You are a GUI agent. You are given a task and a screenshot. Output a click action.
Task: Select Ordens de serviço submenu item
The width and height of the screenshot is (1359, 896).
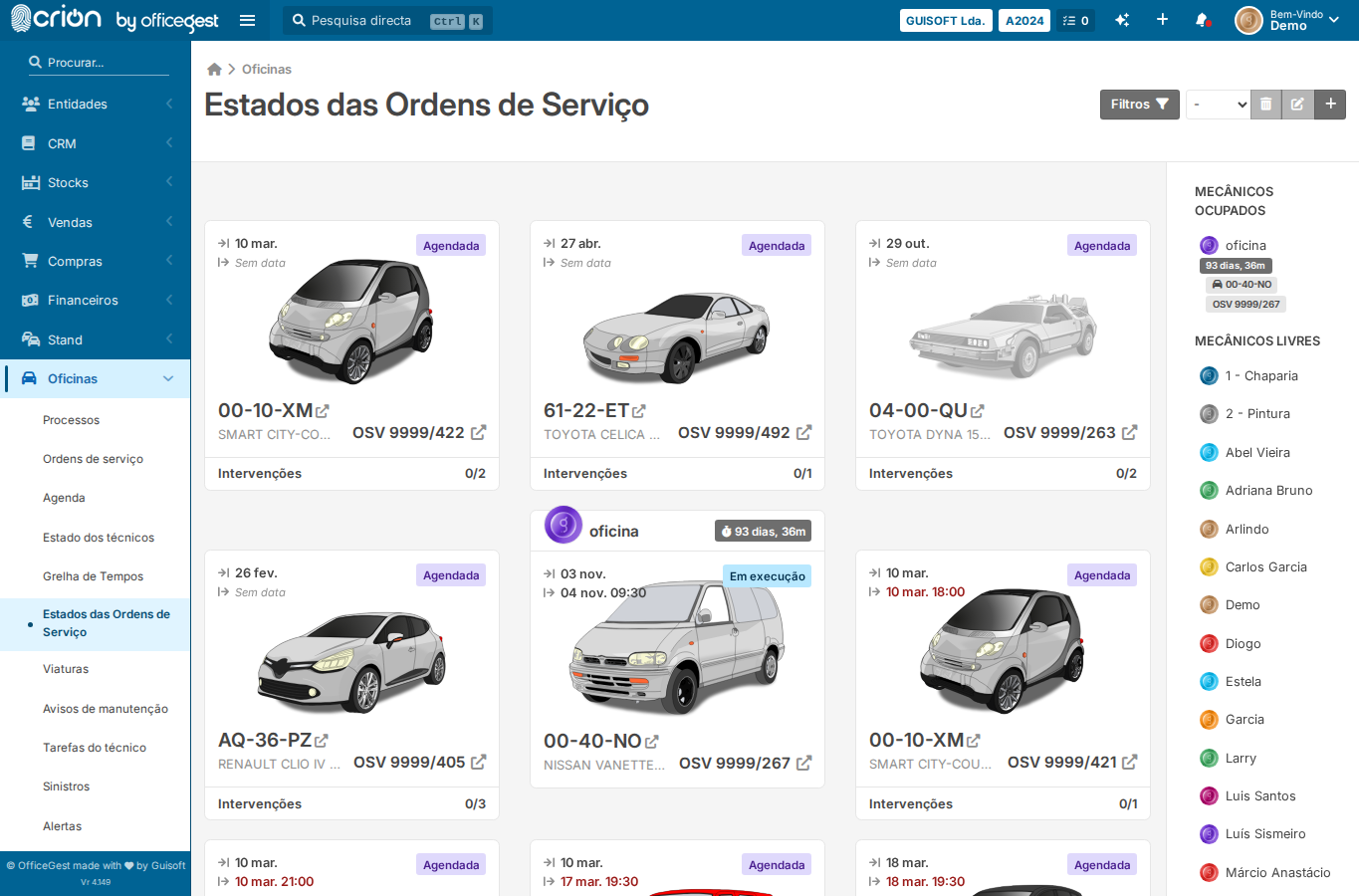pyautogui.click(x=93, y=459)
